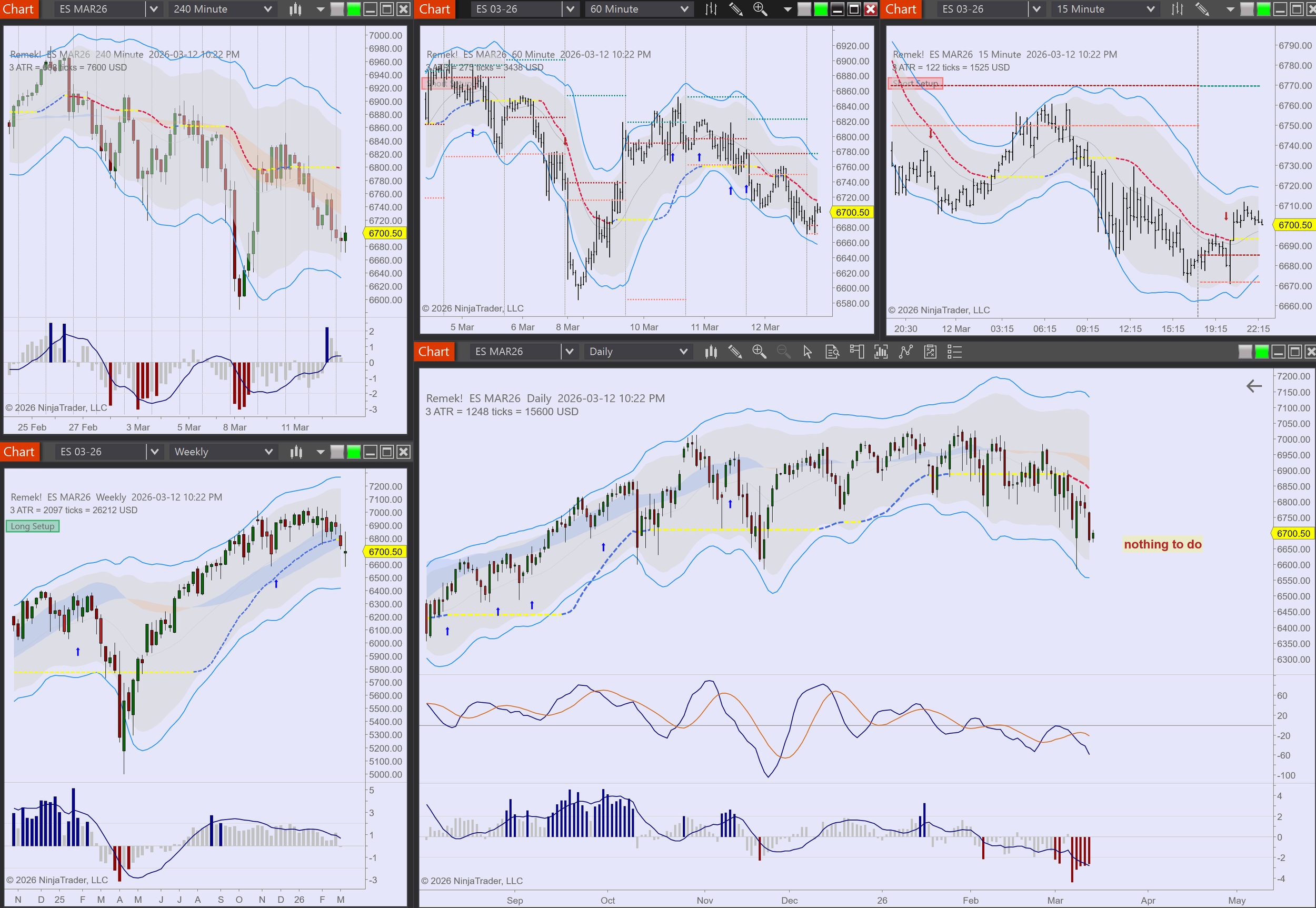Open ES MAR26 instrument dropdown on Daily chart
The height and width of the screenshot is (908, 1316).
pyautogui.click(x=569, y=352)
